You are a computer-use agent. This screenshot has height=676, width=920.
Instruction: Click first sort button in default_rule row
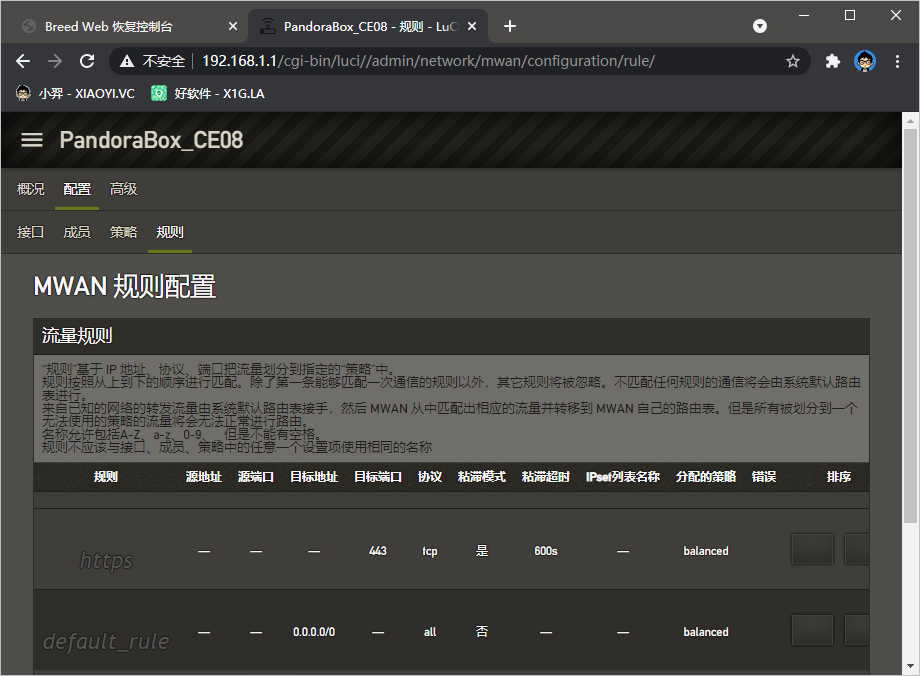point(813,630)
